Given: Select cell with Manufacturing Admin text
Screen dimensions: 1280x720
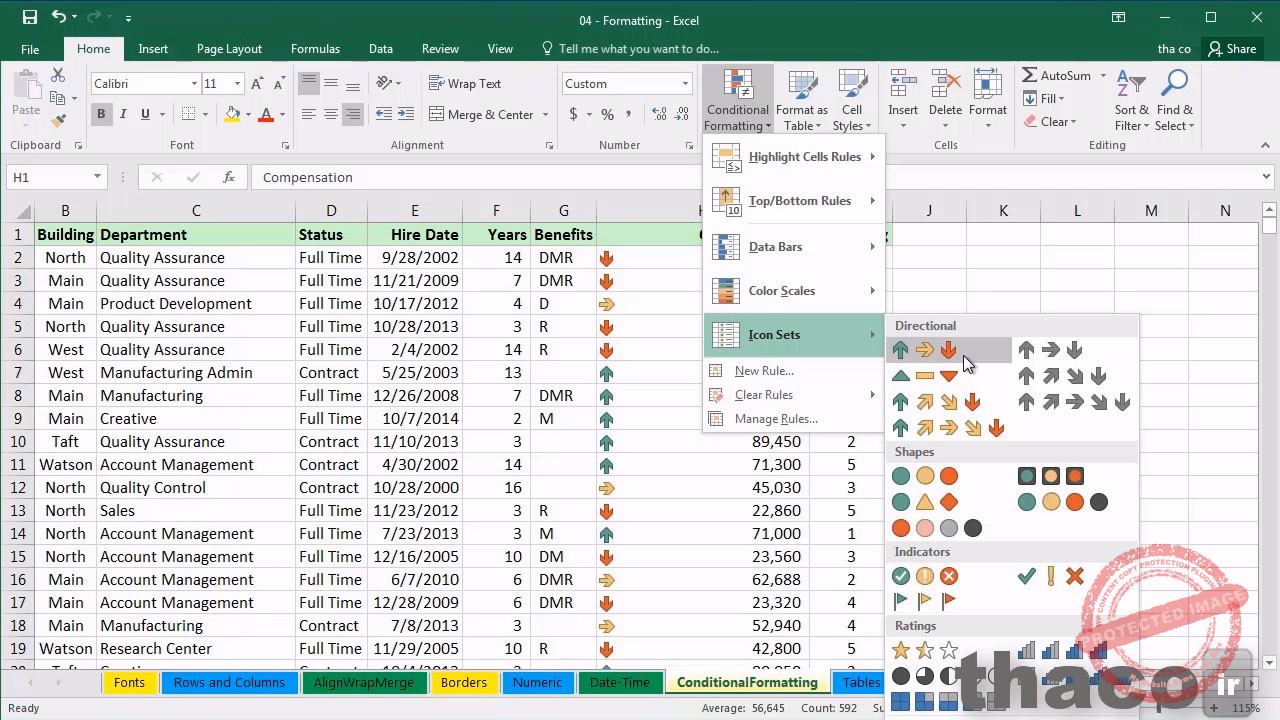Looking at the screenshot, I should point(196,373).
